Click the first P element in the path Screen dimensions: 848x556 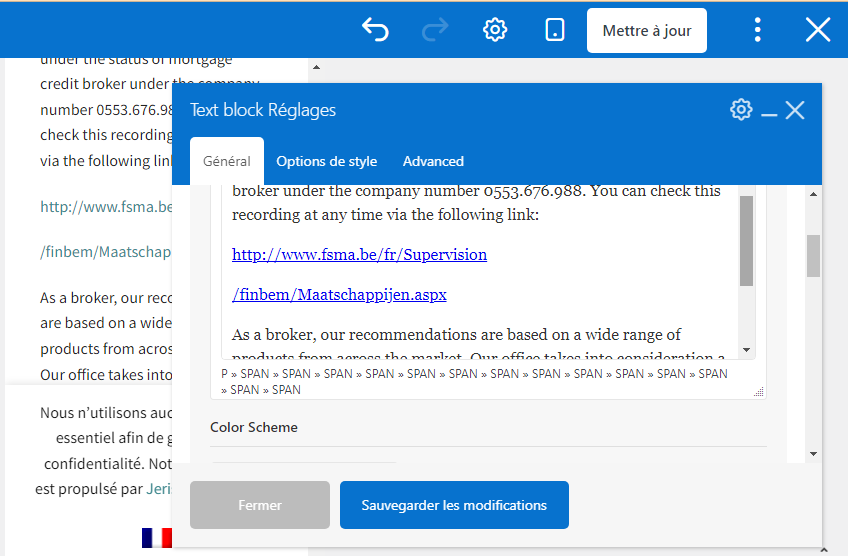coord(224,374)
